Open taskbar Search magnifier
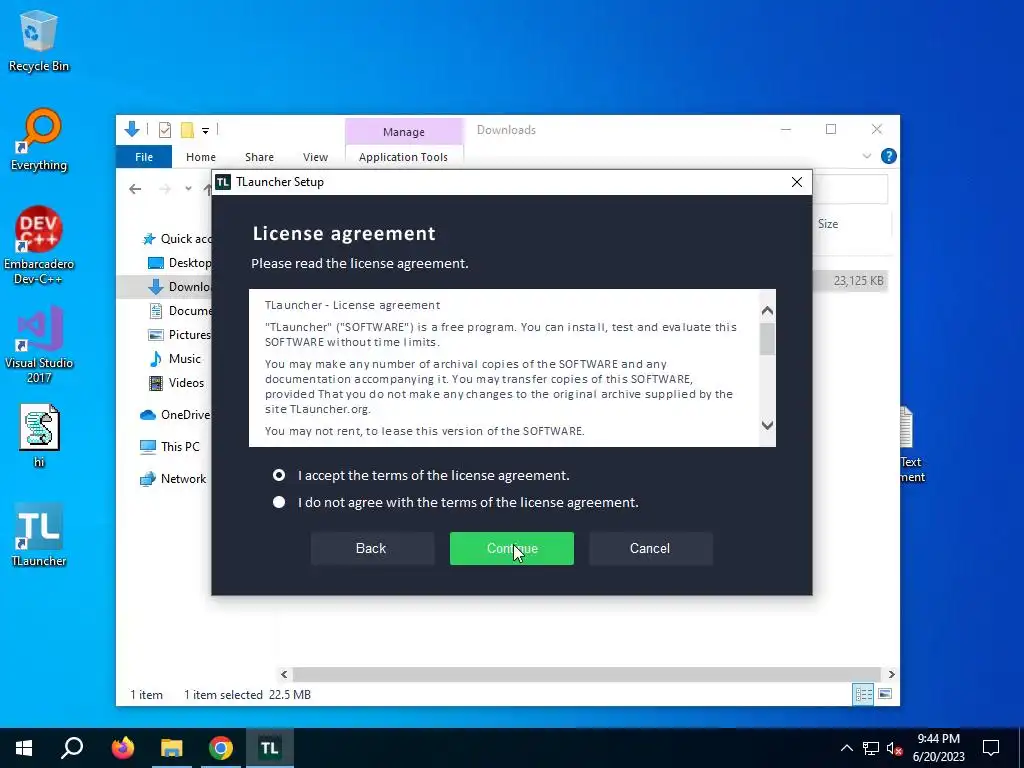This screenshot has height=768, width=1024. coord(72,748)
